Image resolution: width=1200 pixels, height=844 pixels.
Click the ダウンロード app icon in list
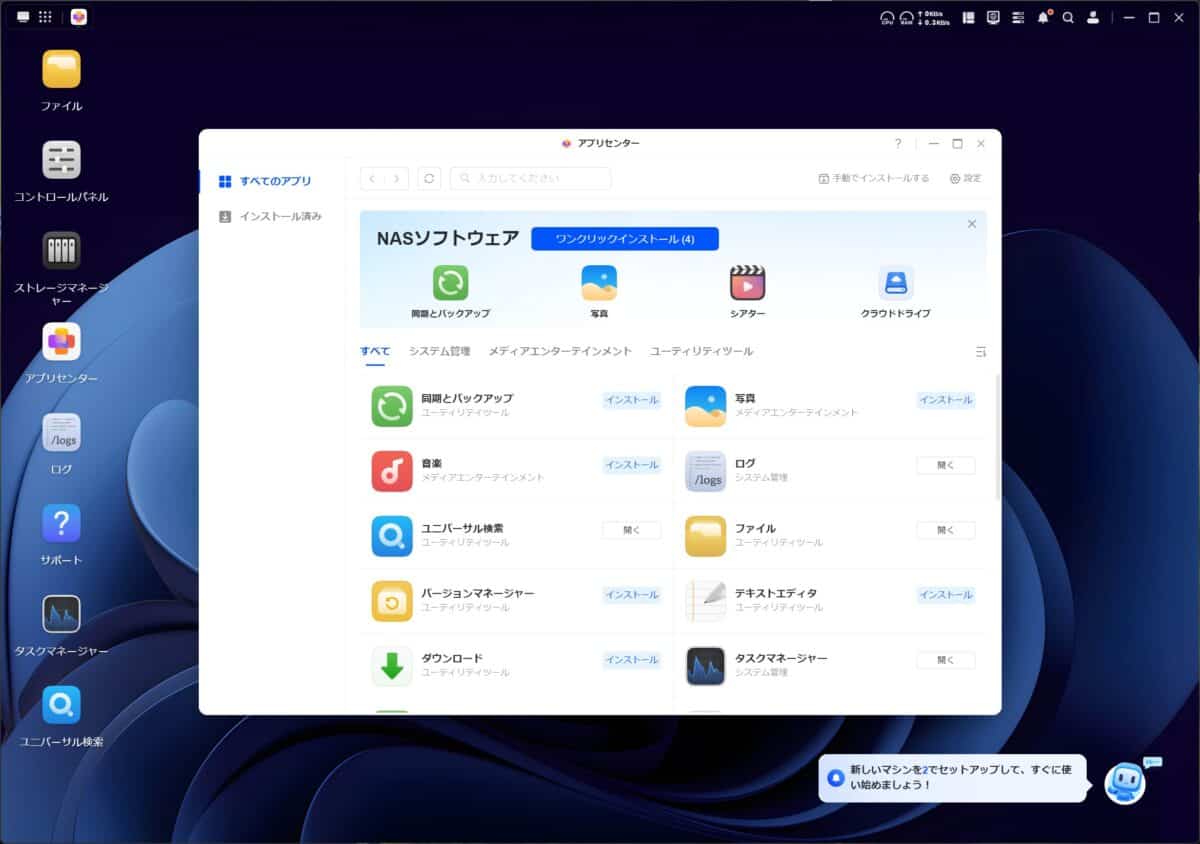pos(392,666)
